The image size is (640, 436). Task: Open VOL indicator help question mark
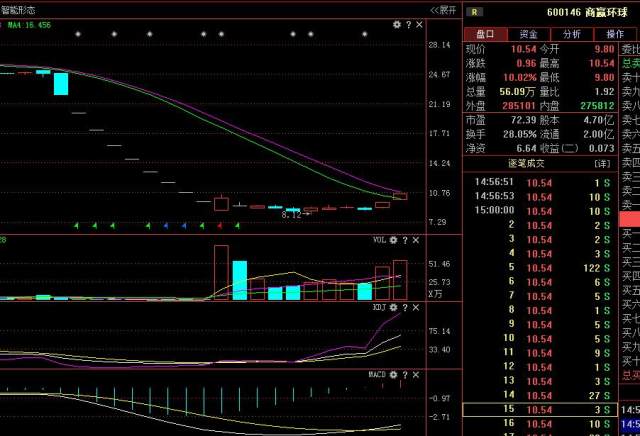click(405, 240)
